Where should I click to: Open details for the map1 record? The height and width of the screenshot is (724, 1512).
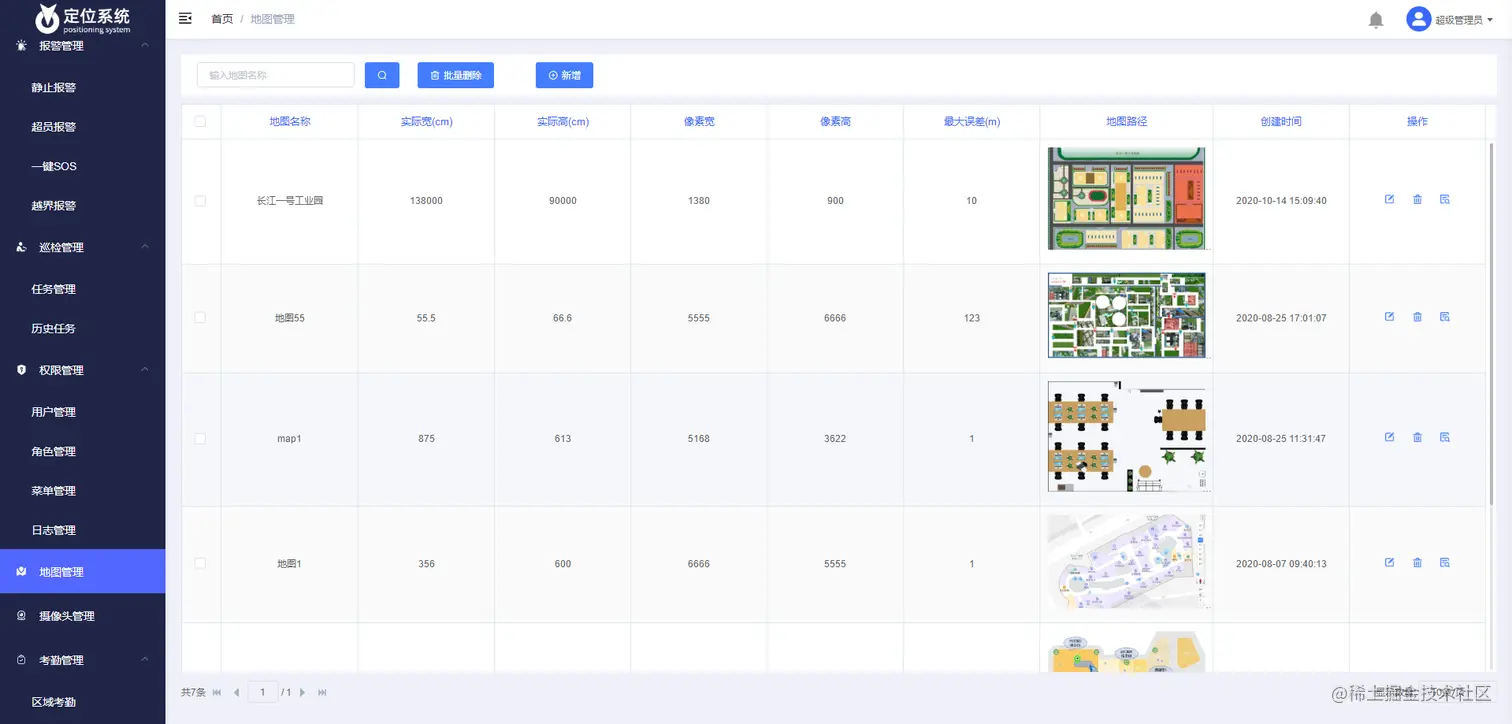point(1444,437)
